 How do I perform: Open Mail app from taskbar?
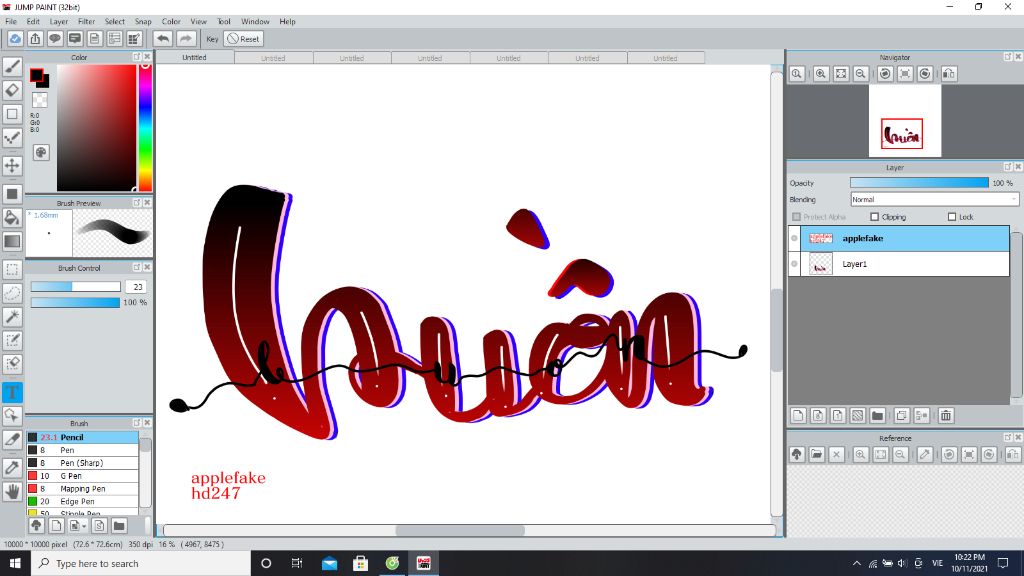click(329, 563)
